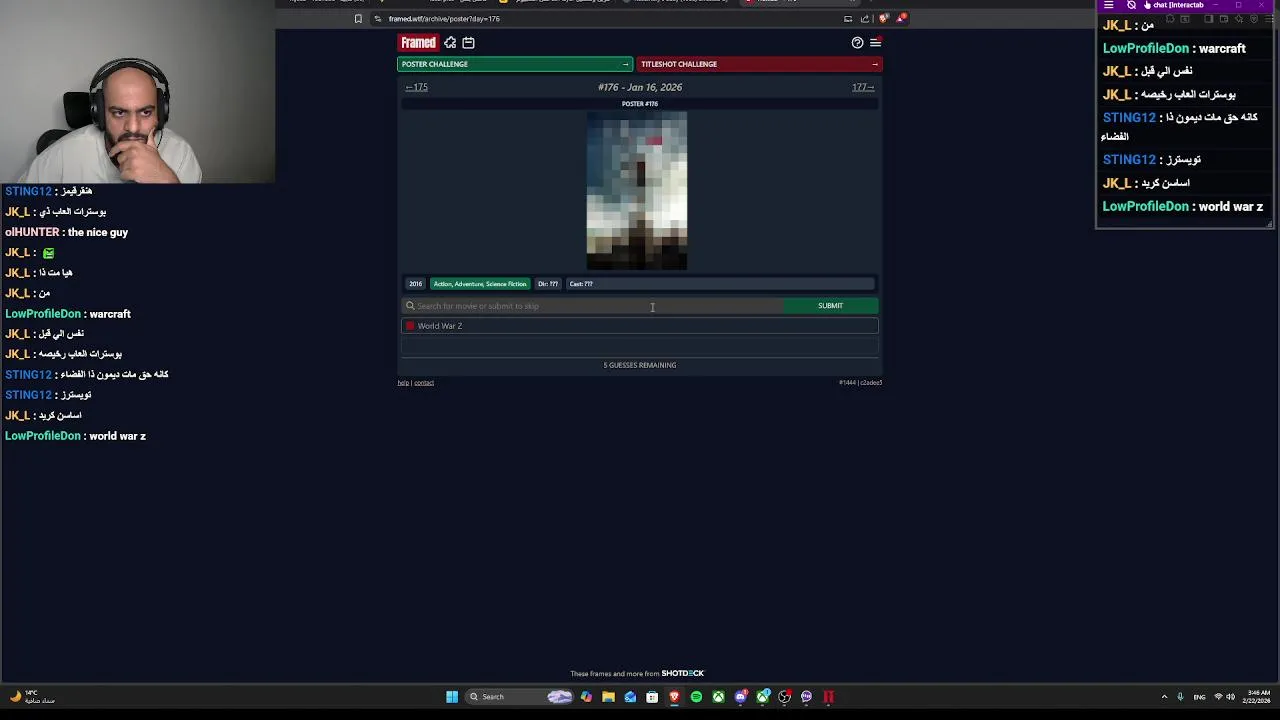Viewport: 1280px width, 720px height.
Task: Switch to Poster Challenge tab
Action: click(515, 64)
